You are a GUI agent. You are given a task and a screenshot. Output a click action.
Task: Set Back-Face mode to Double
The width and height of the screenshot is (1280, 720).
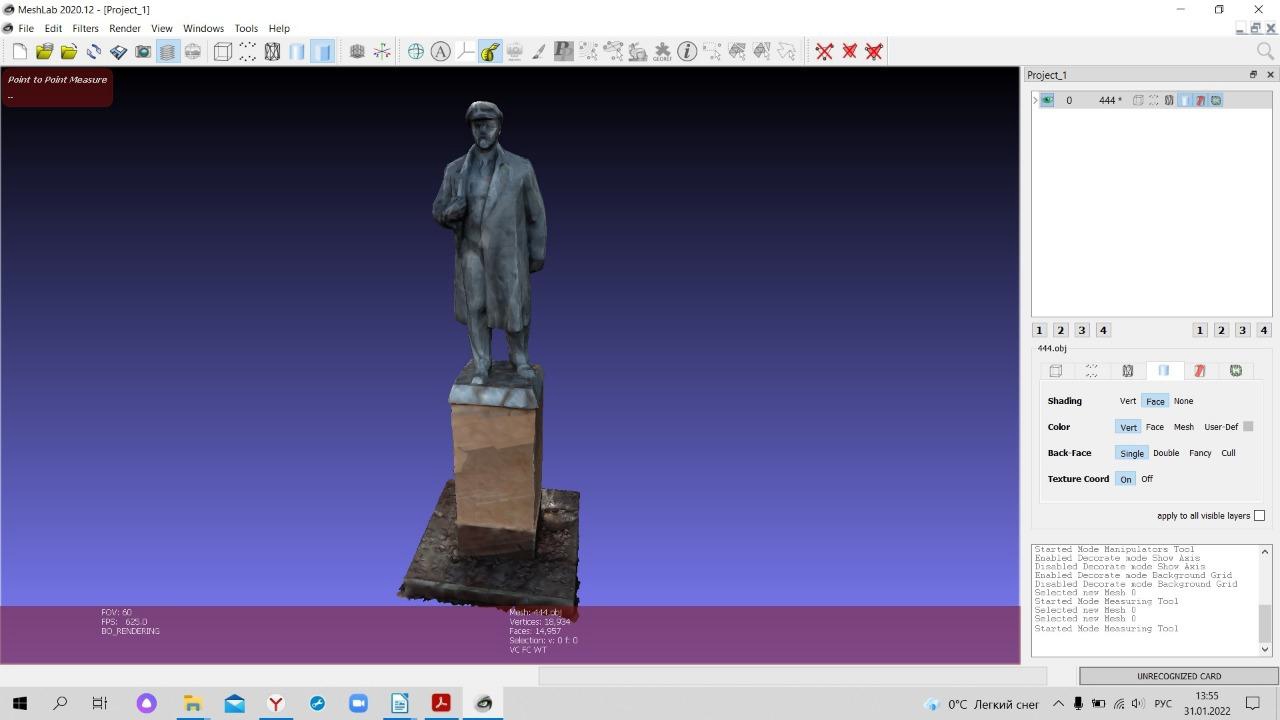tap(1166, 453)
